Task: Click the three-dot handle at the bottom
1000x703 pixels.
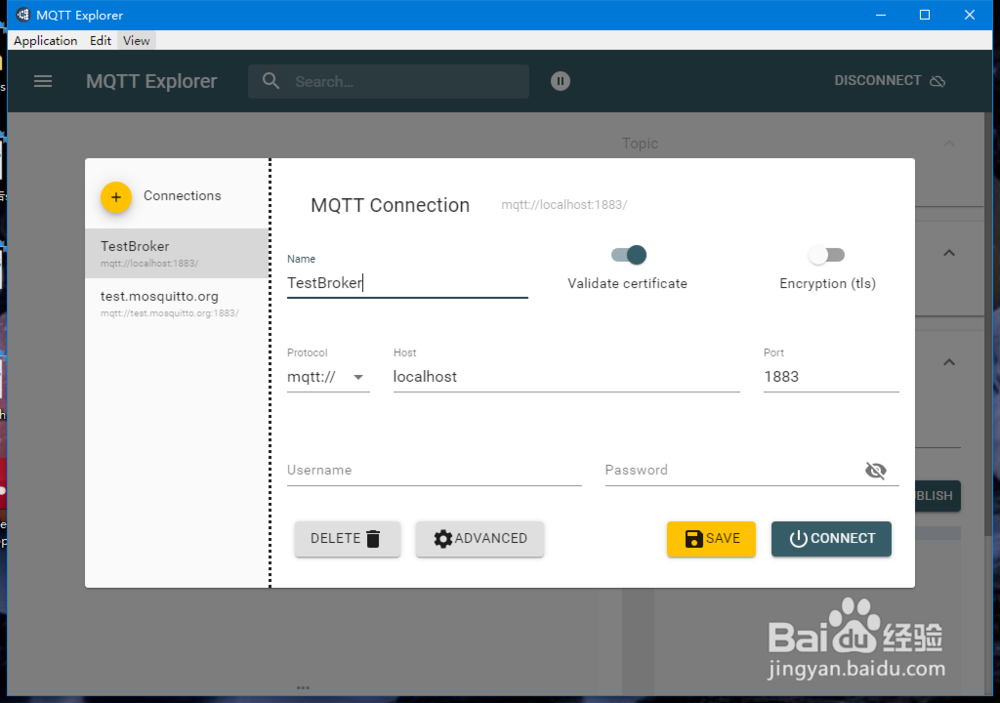Action: pyautogui.click(x=303, y=688)
